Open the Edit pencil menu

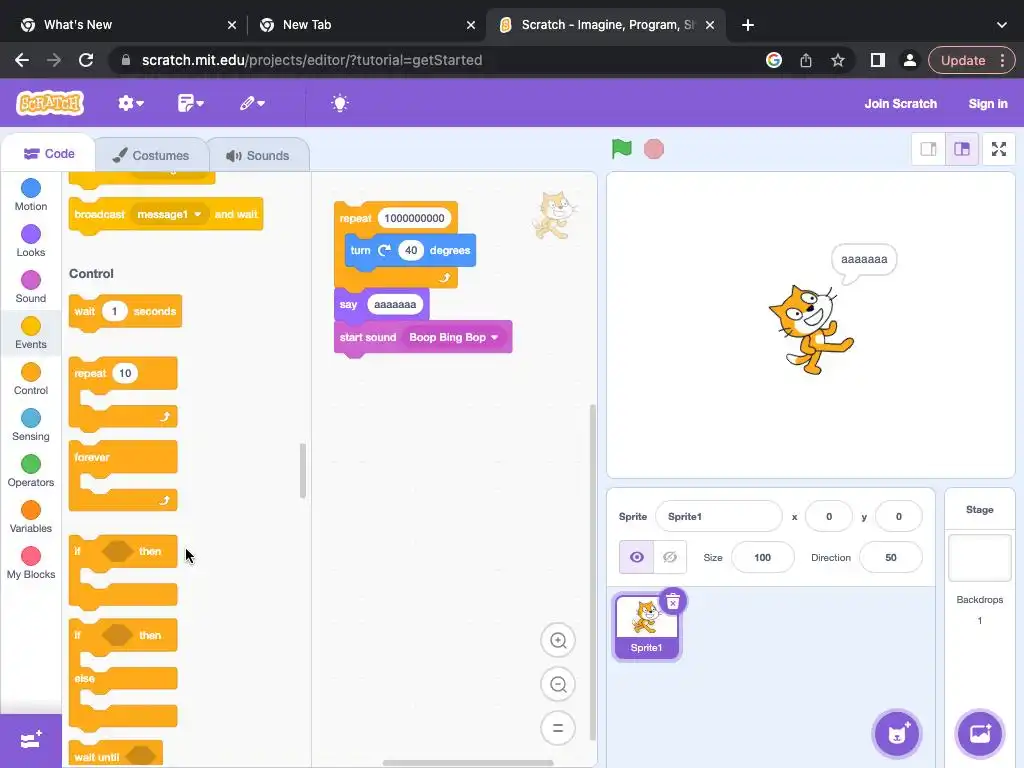pos(251,103)
